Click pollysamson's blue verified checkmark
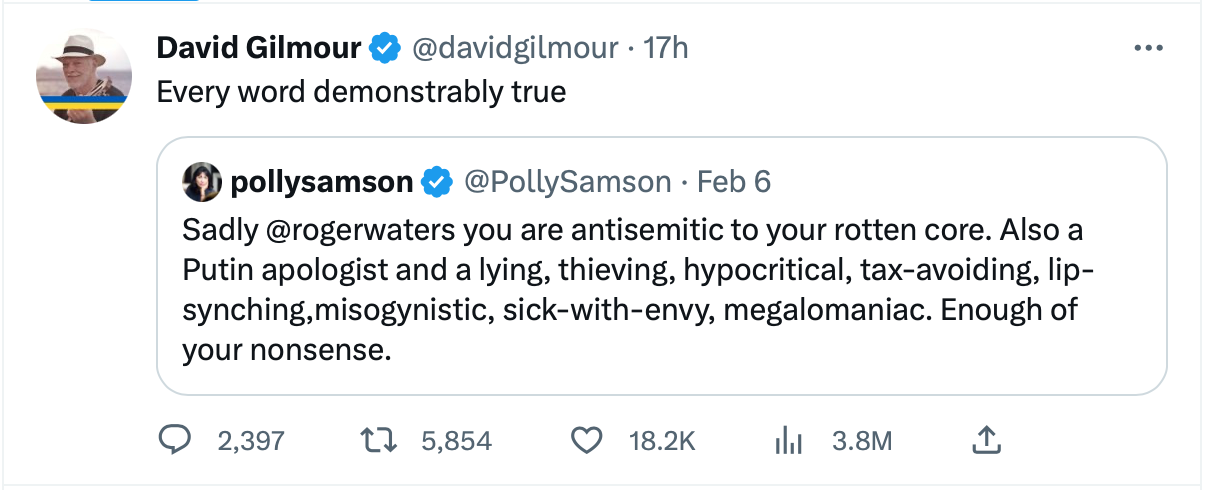Image resolution: width=1206 pixels, height=490 pixels. [435, 181]
